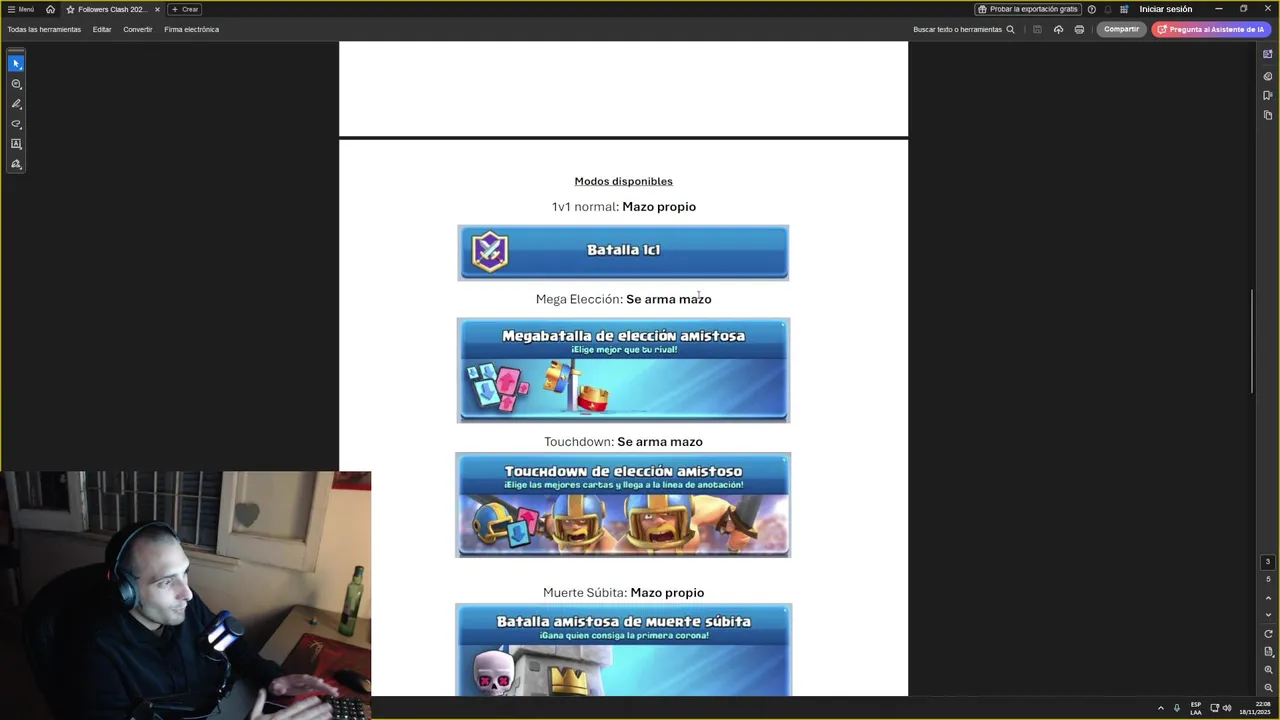Click the Batalla 1c1 banner image
The image size is (1280, 720).
623,252
